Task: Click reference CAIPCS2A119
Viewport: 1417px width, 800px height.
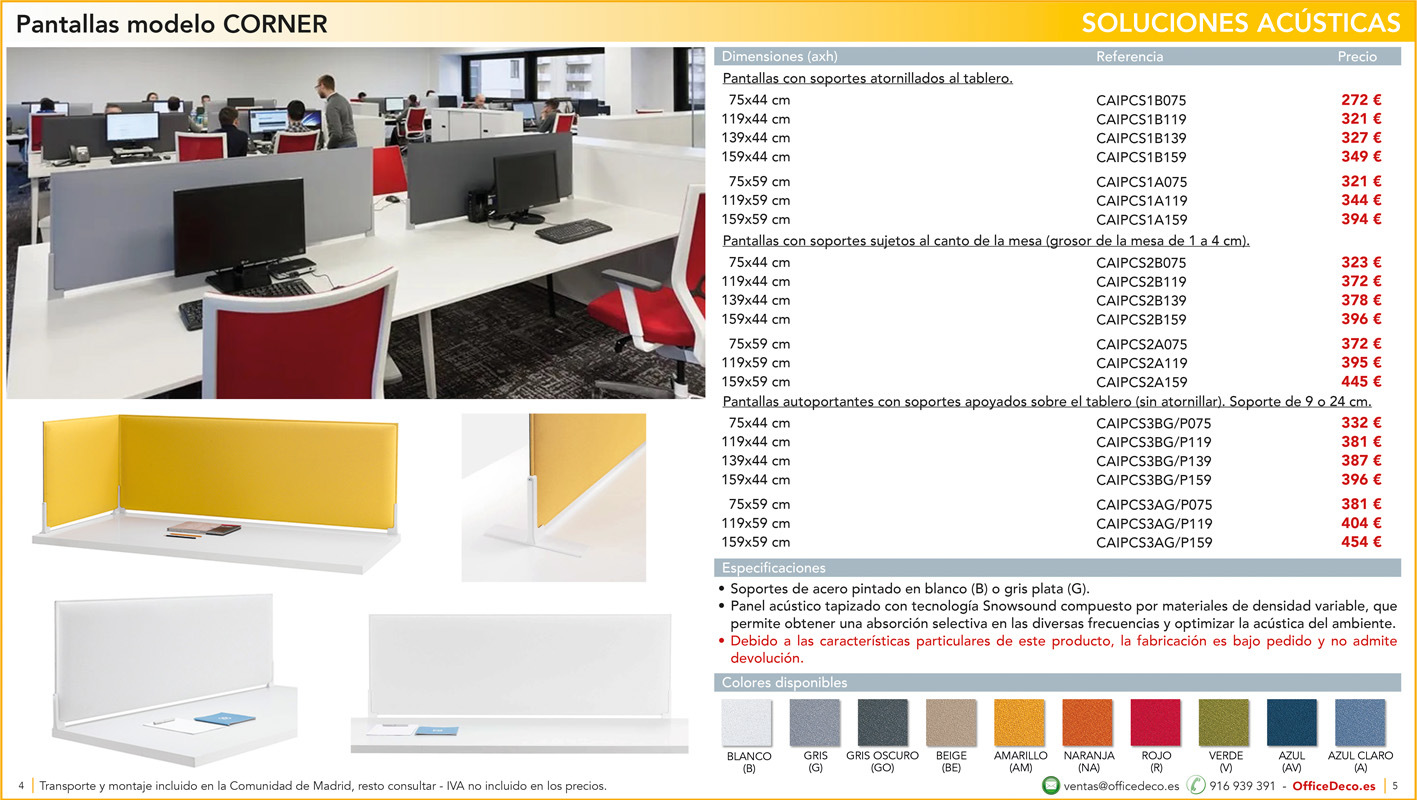Action: pyautogui.click(x=1141, y=364)
